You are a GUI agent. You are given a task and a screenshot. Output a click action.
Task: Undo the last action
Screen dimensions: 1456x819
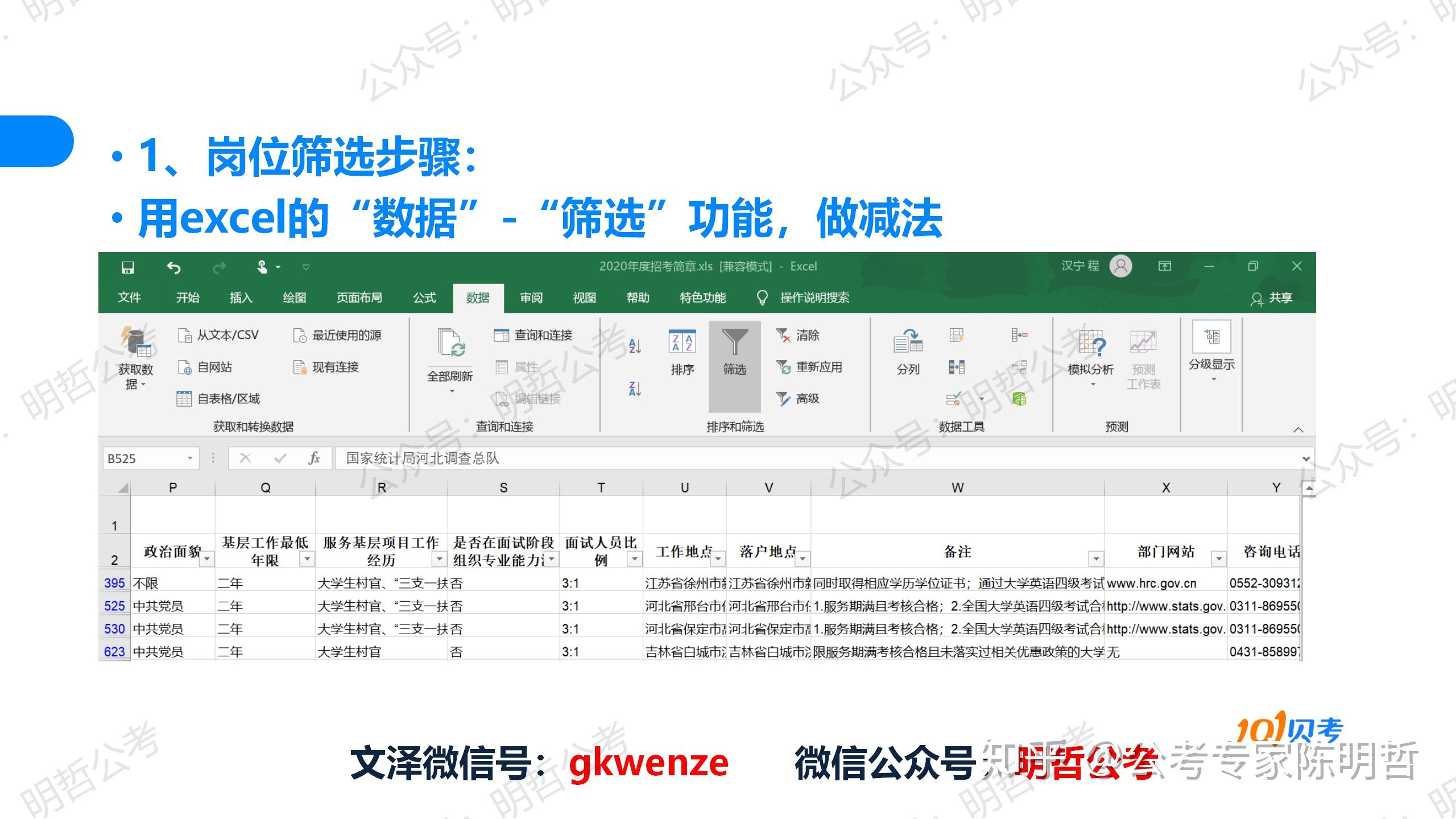point(173,267)
